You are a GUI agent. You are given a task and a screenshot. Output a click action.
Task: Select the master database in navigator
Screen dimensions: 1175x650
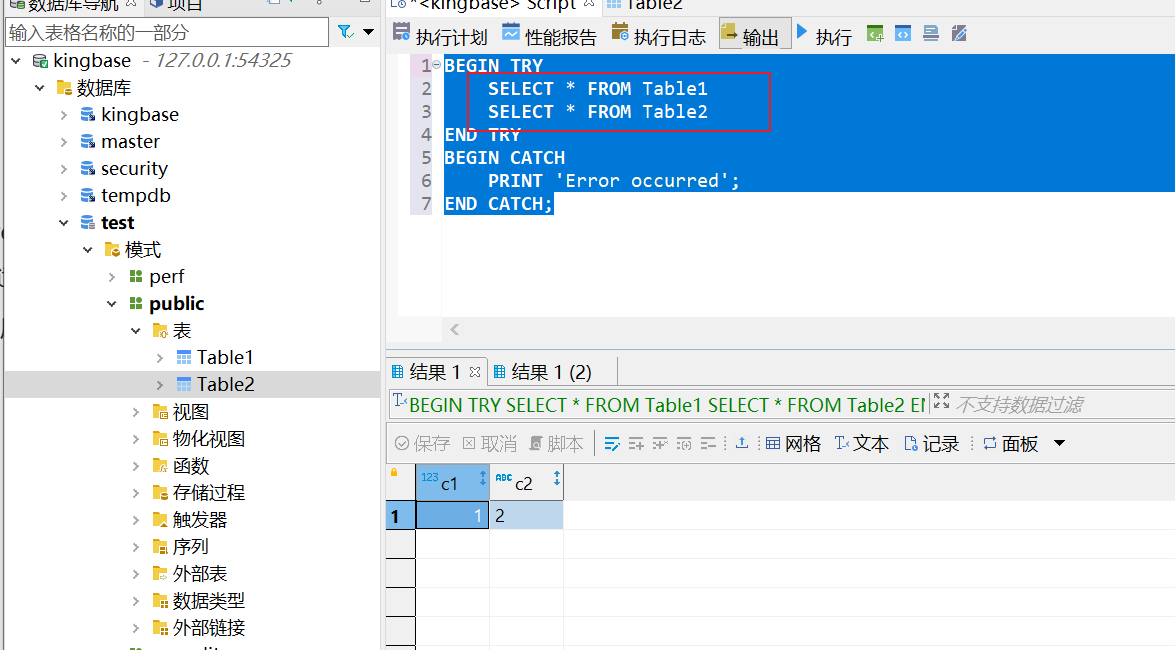130,142
